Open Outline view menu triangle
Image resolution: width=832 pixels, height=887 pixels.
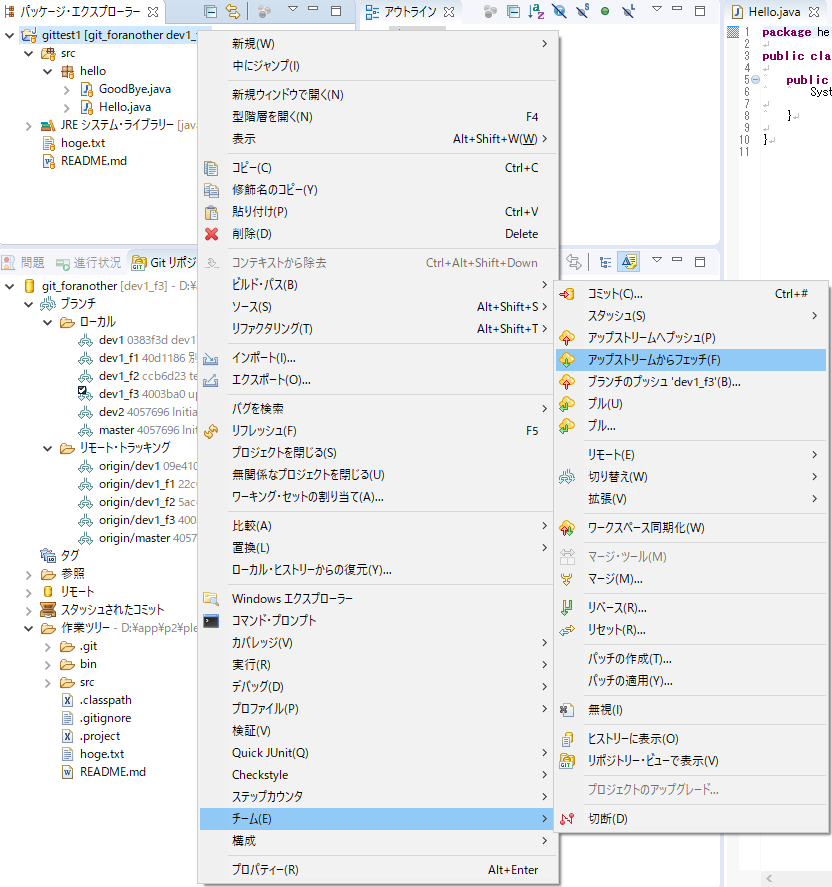(x=656, y=10)
